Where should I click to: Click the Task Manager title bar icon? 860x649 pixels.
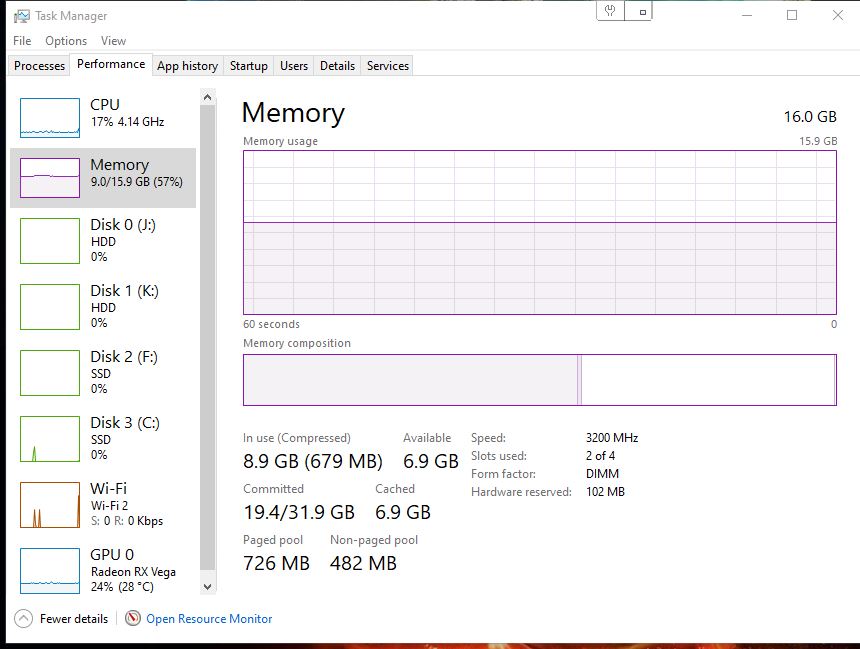[x=22, y=16]
